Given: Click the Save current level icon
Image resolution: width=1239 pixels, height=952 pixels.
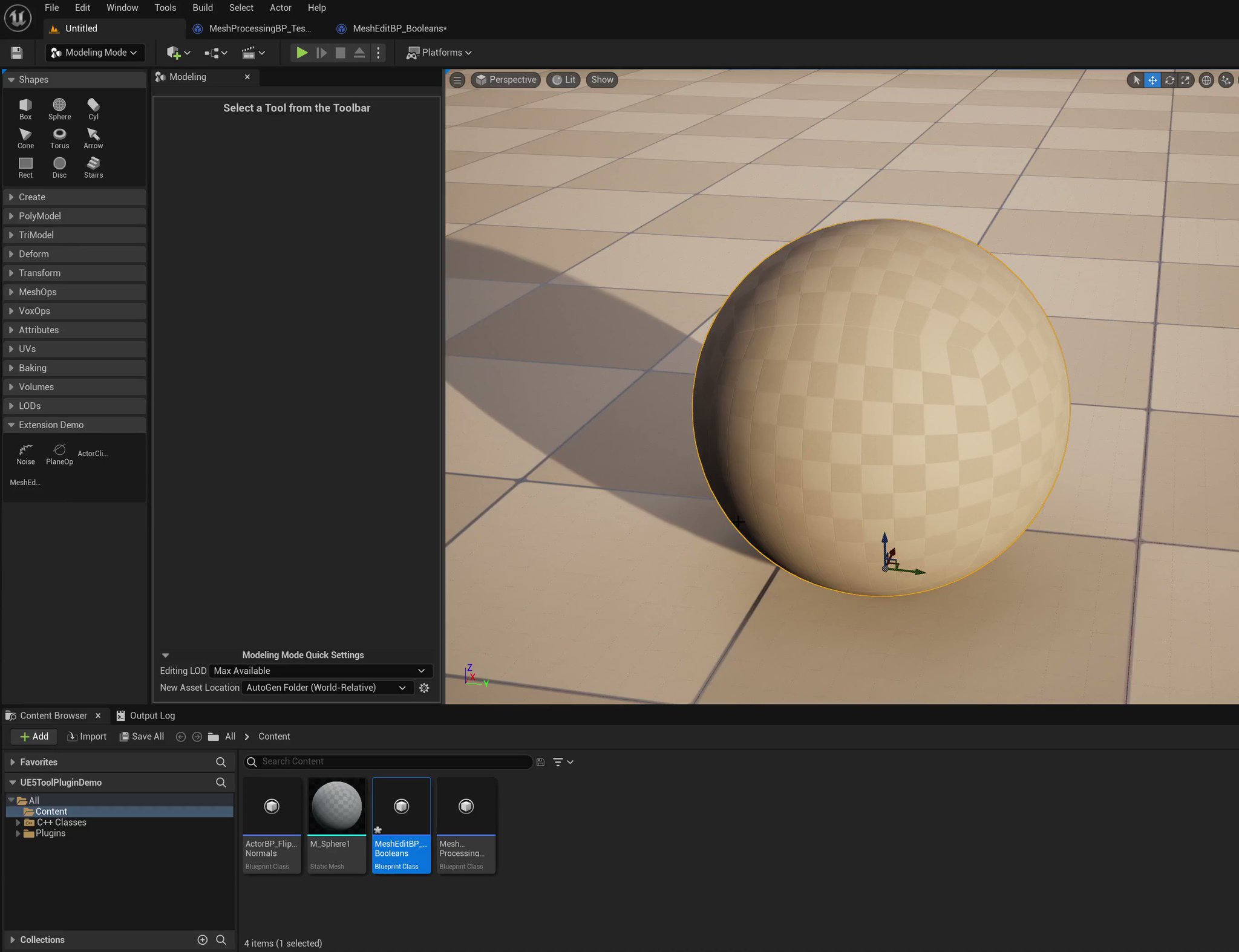Looking at the screenshot, I should tap(16, 53).
